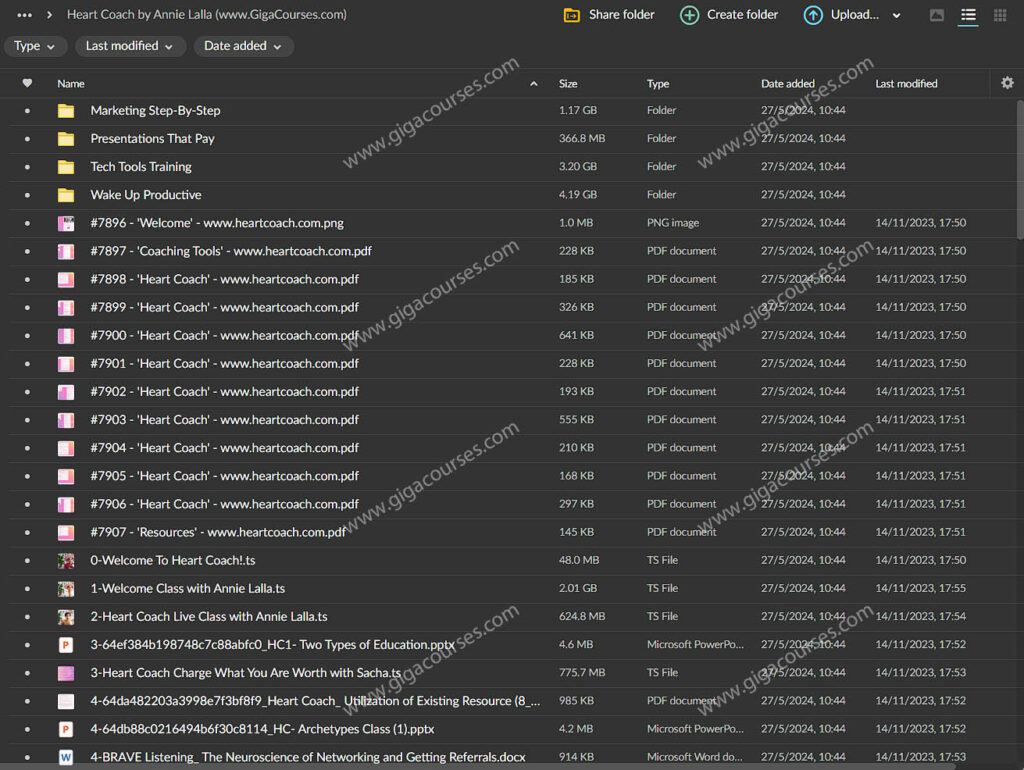
Task: Click the Share folder icon button
Action: click(x=572, y=15)
